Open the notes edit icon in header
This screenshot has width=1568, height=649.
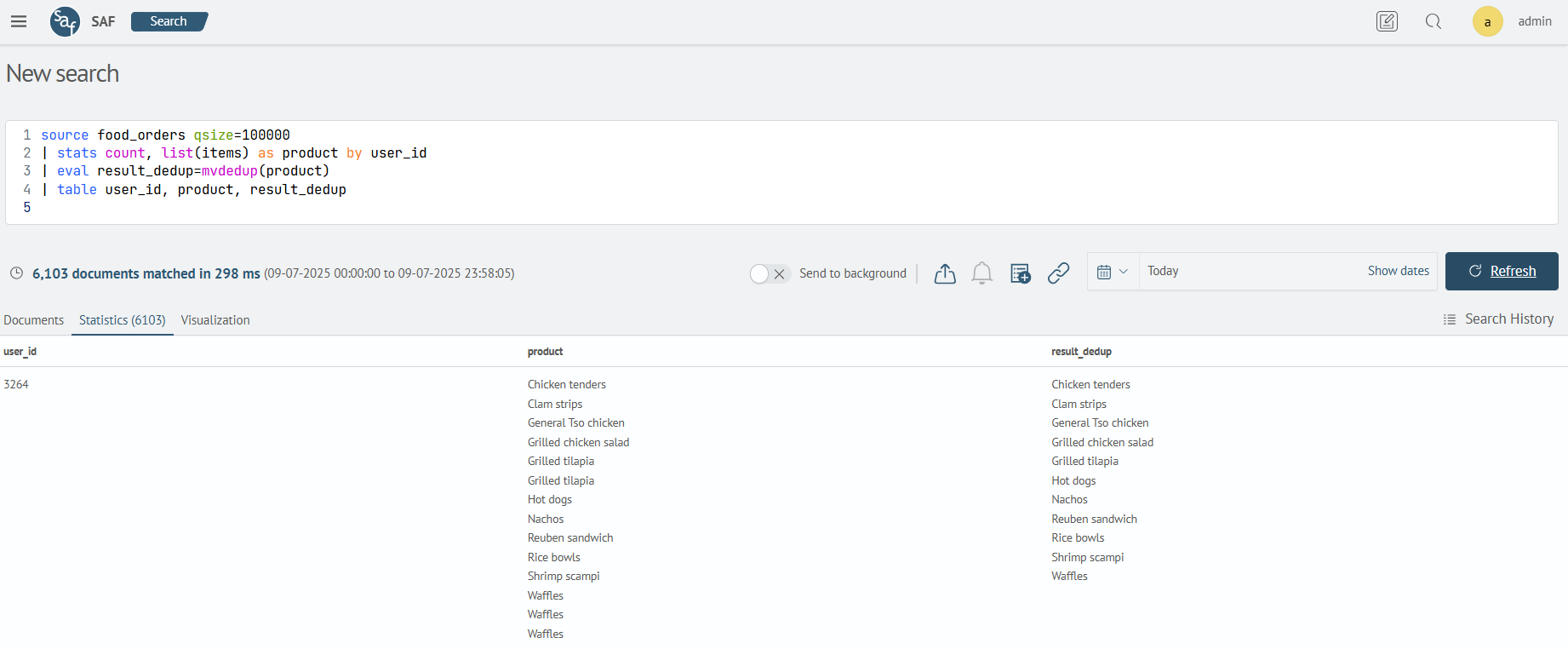click(x=1387, y=21)
